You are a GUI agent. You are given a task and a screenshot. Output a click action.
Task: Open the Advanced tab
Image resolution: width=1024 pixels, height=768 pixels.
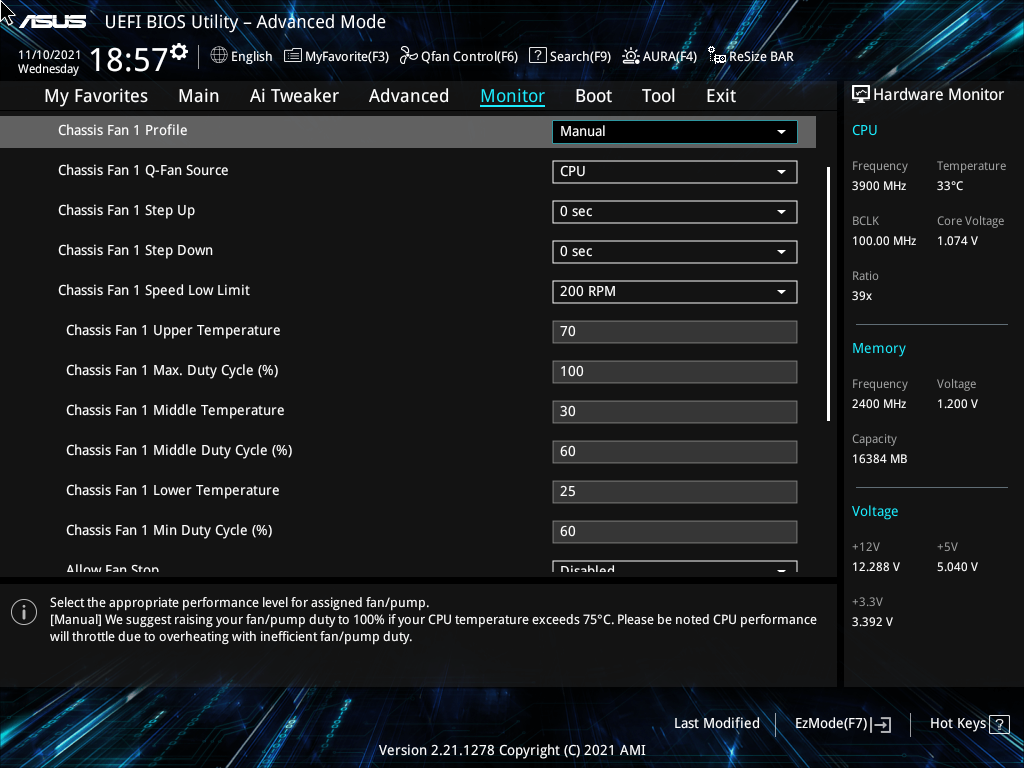pyautogui.click(x=409, y=96)
